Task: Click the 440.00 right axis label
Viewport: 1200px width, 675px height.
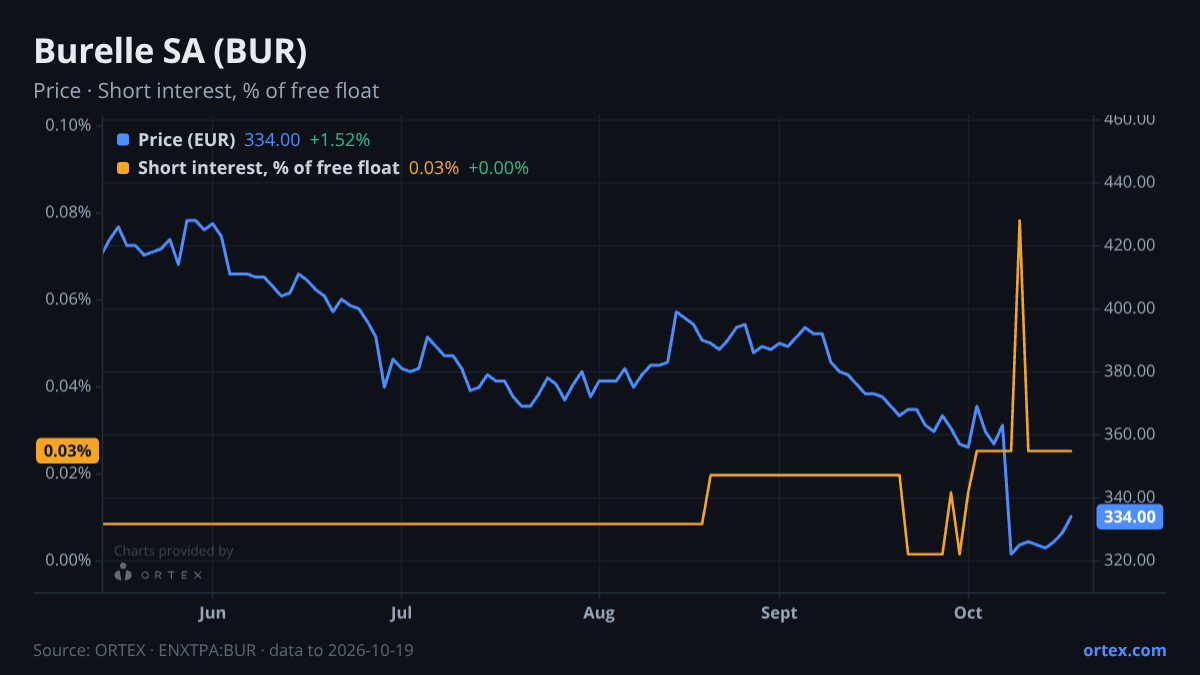Action: (x=1130, y=182)
